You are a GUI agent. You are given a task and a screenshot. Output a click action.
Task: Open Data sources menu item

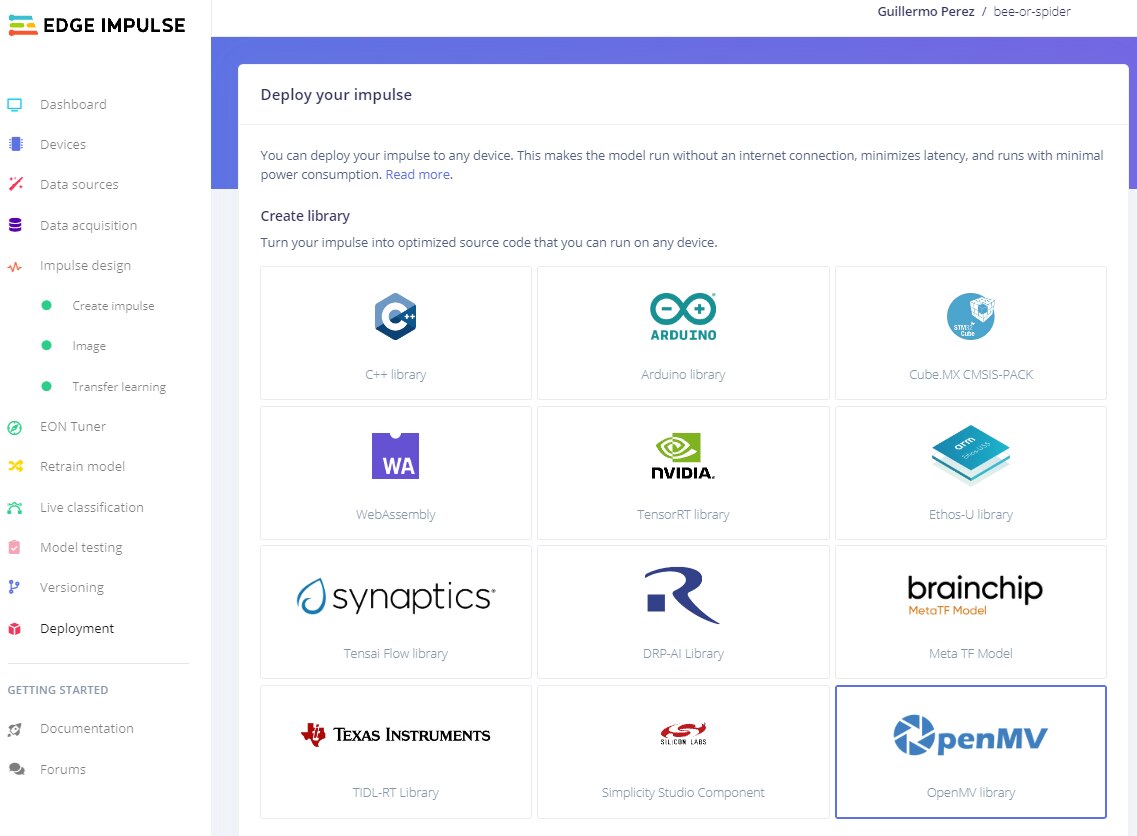(x=79, y=184)
